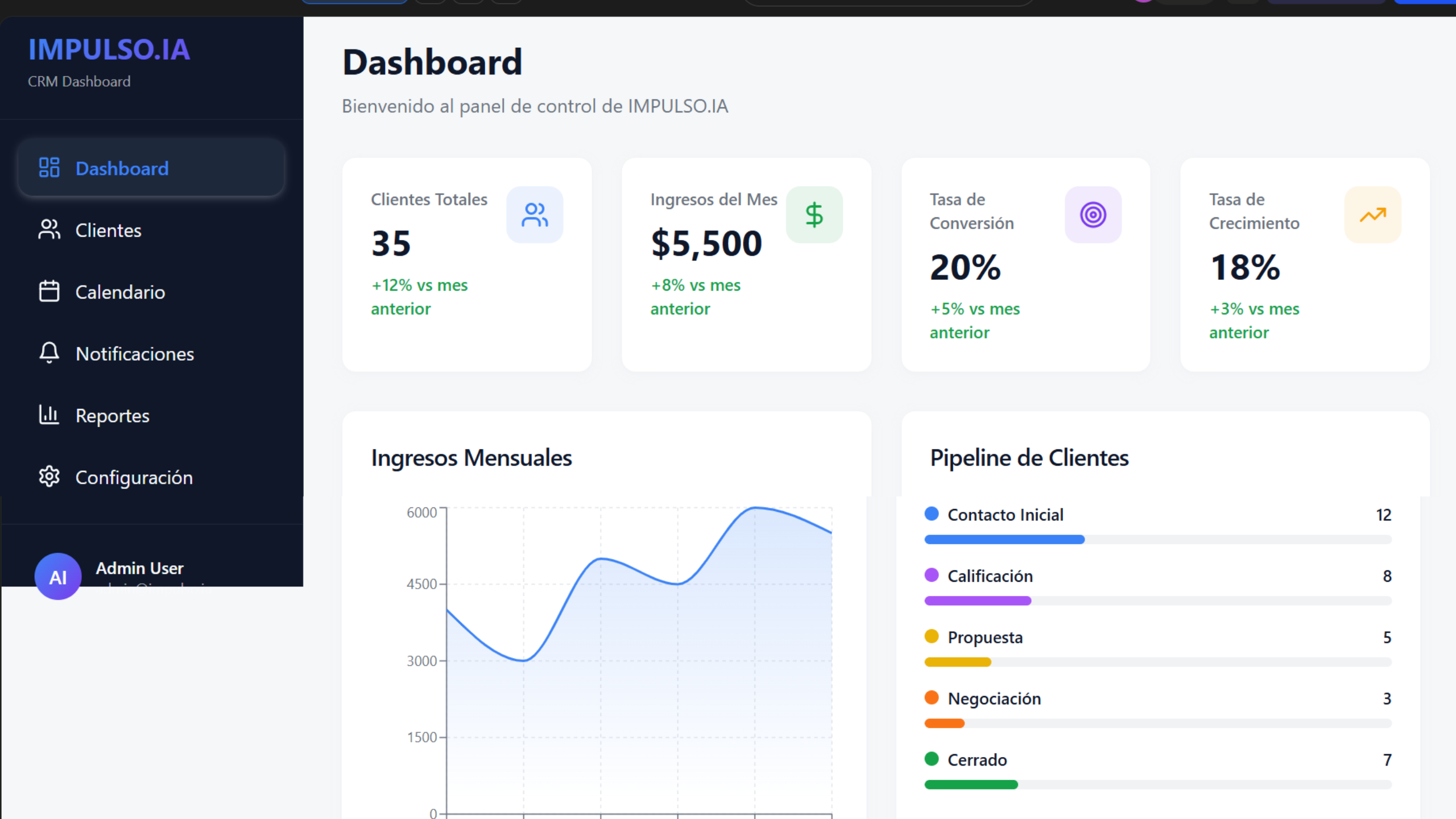Open the Clientes menu item
This screenshot has height=819, width=1456.
[108, 230]
